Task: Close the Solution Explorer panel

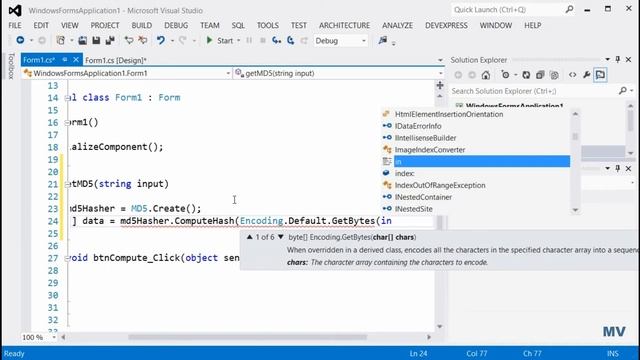Action: [x=629, y=60]
